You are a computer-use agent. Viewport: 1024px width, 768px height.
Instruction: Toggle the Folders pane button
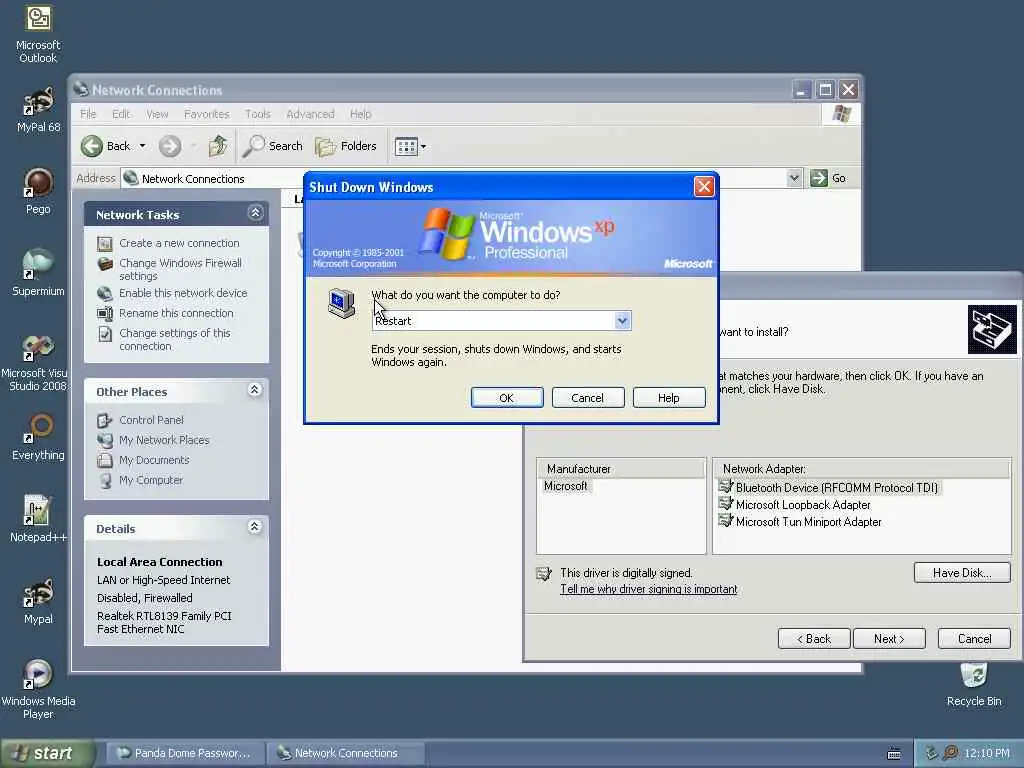click(x=346, y=146)
